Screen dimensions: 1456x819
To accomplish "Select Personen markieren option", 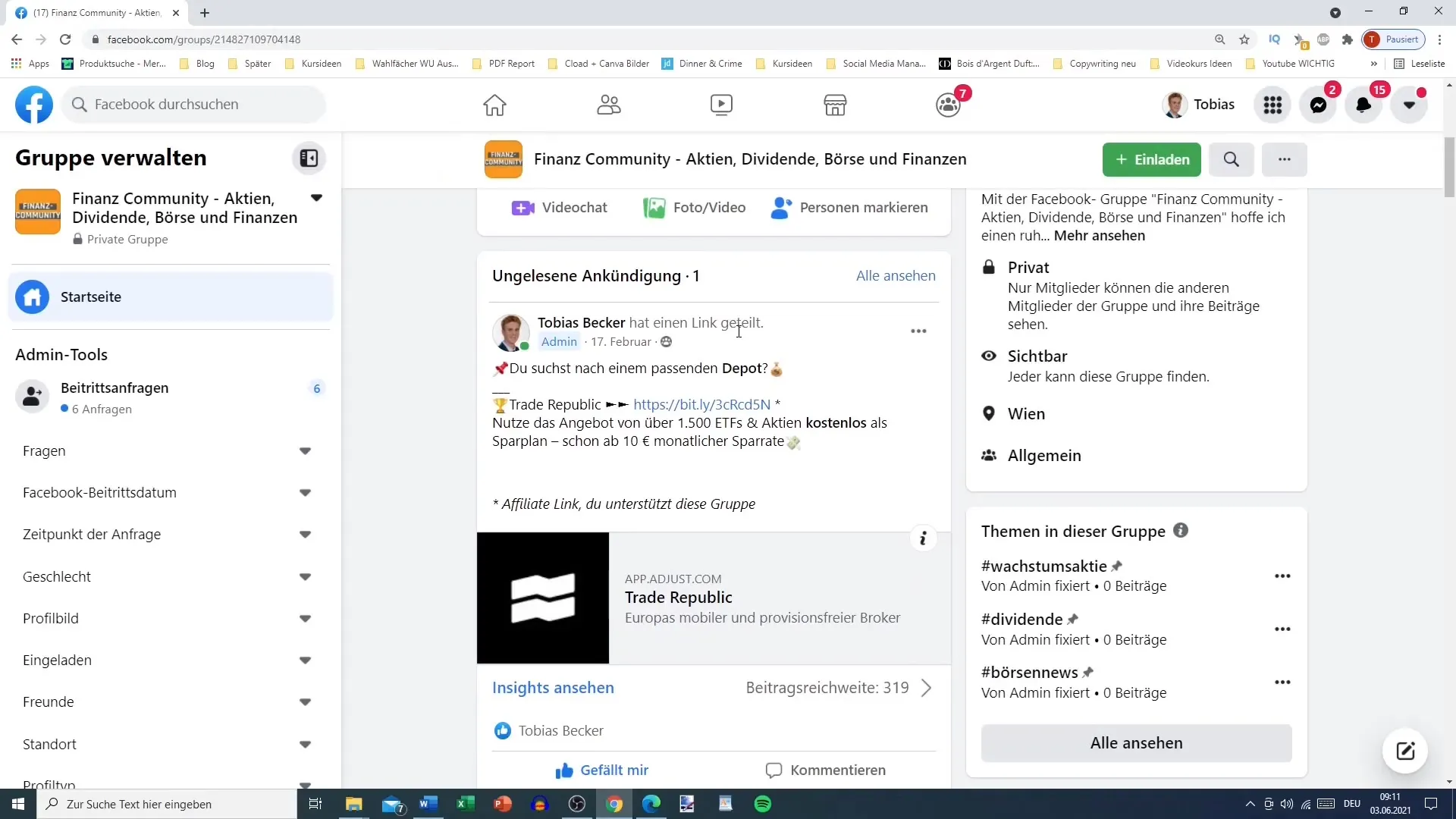I will (x=849, y=208).
